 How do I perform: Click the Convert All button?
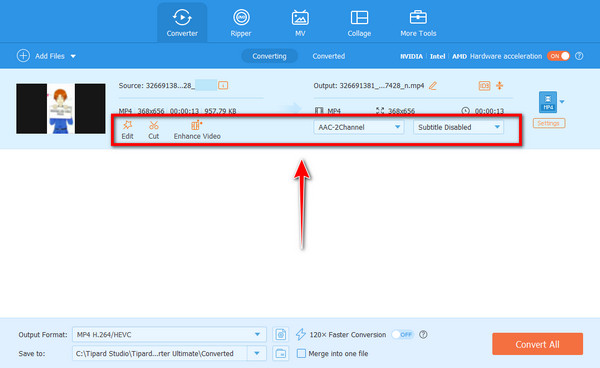coord(537,344)
